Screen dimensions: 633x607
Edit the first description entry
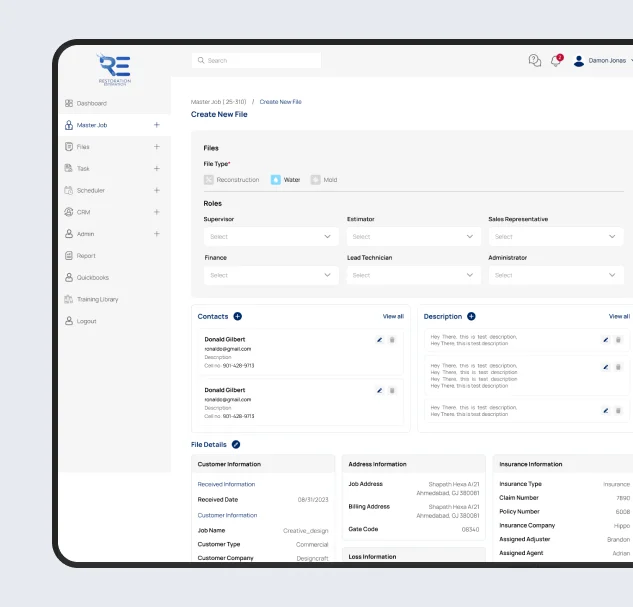pos(606,340)
